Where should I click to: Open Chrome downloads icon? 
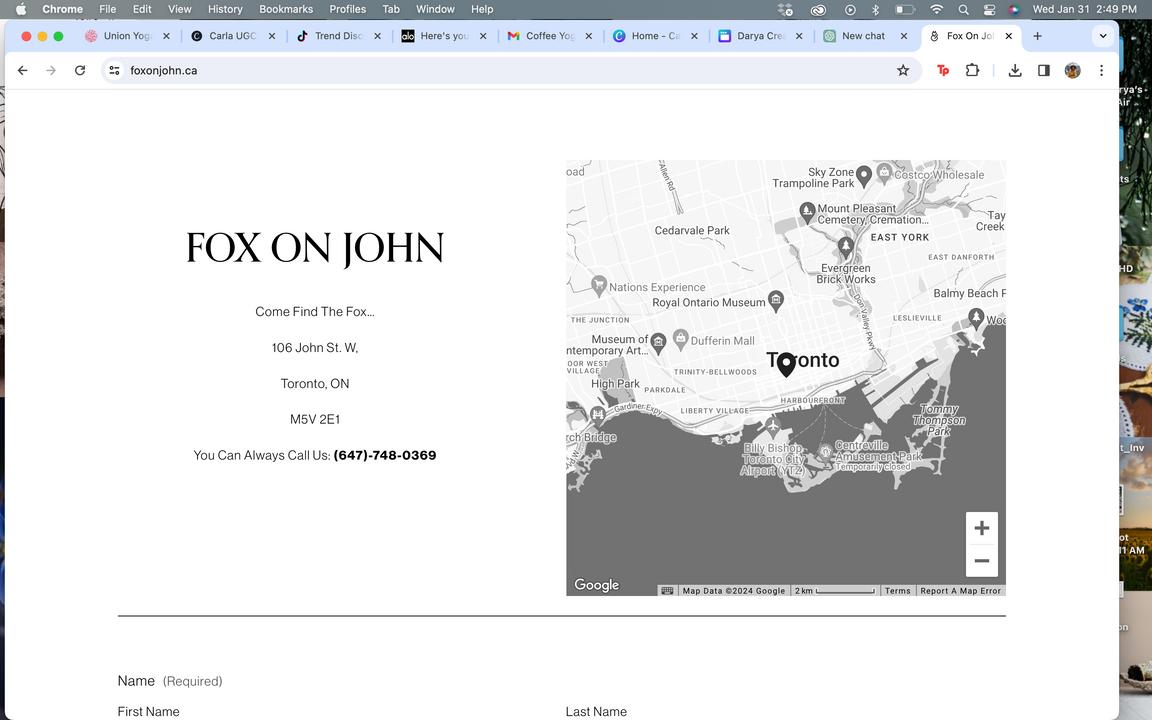[x=1015, y=71]
